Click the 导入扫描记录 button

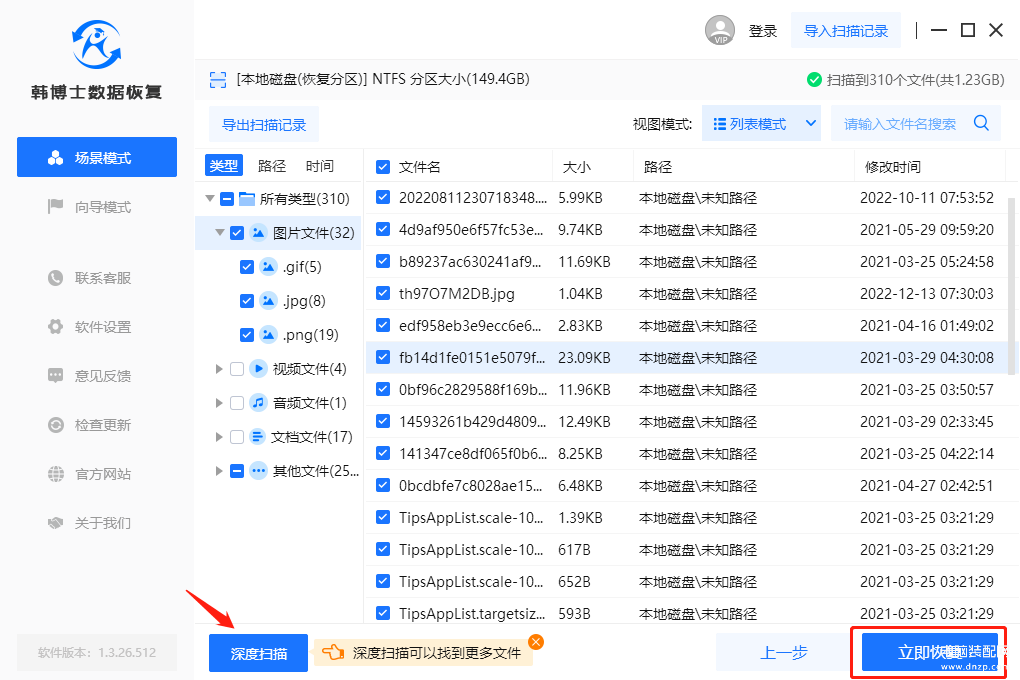[x=846, y=31]
